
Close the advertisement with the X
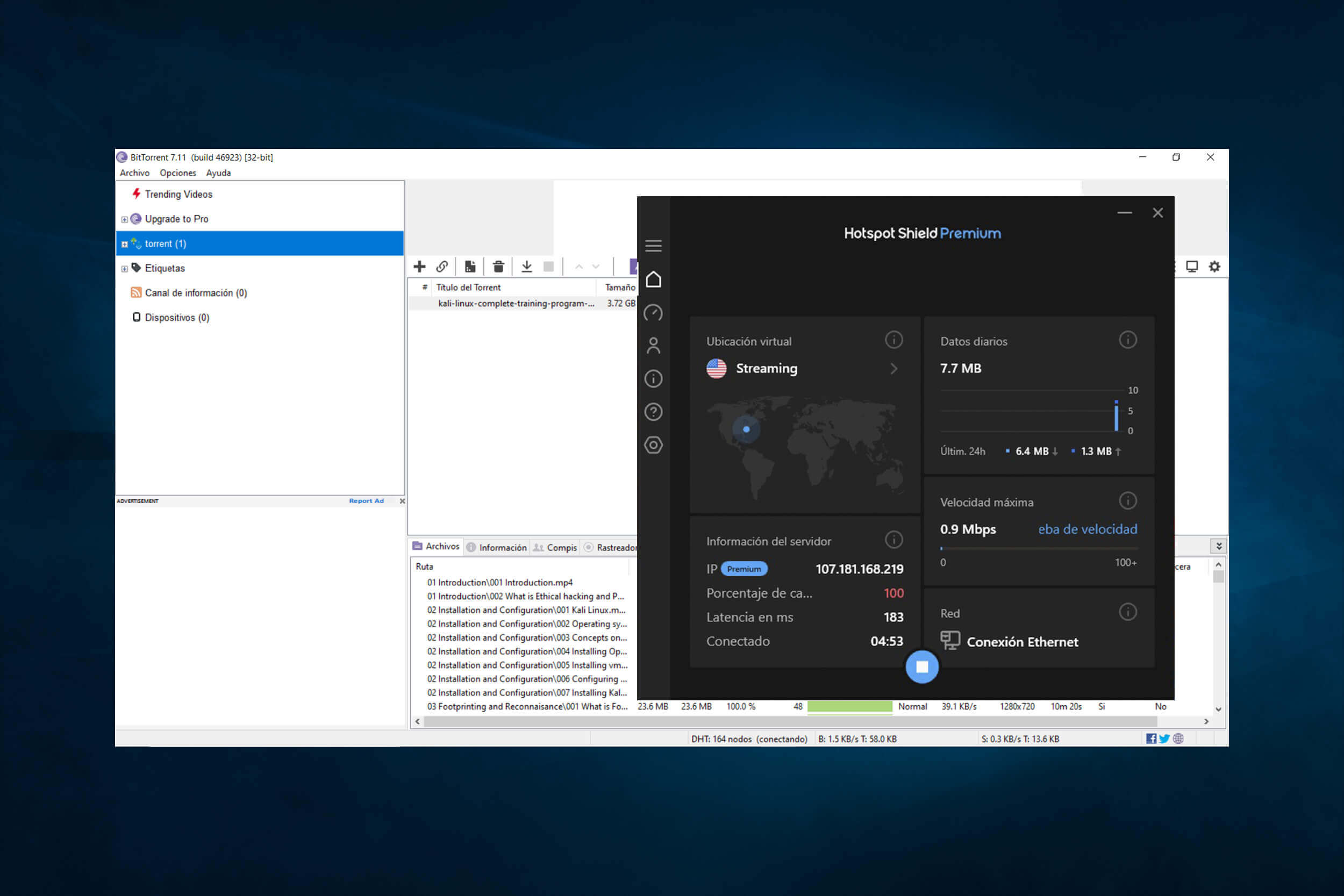click(402, 500)
